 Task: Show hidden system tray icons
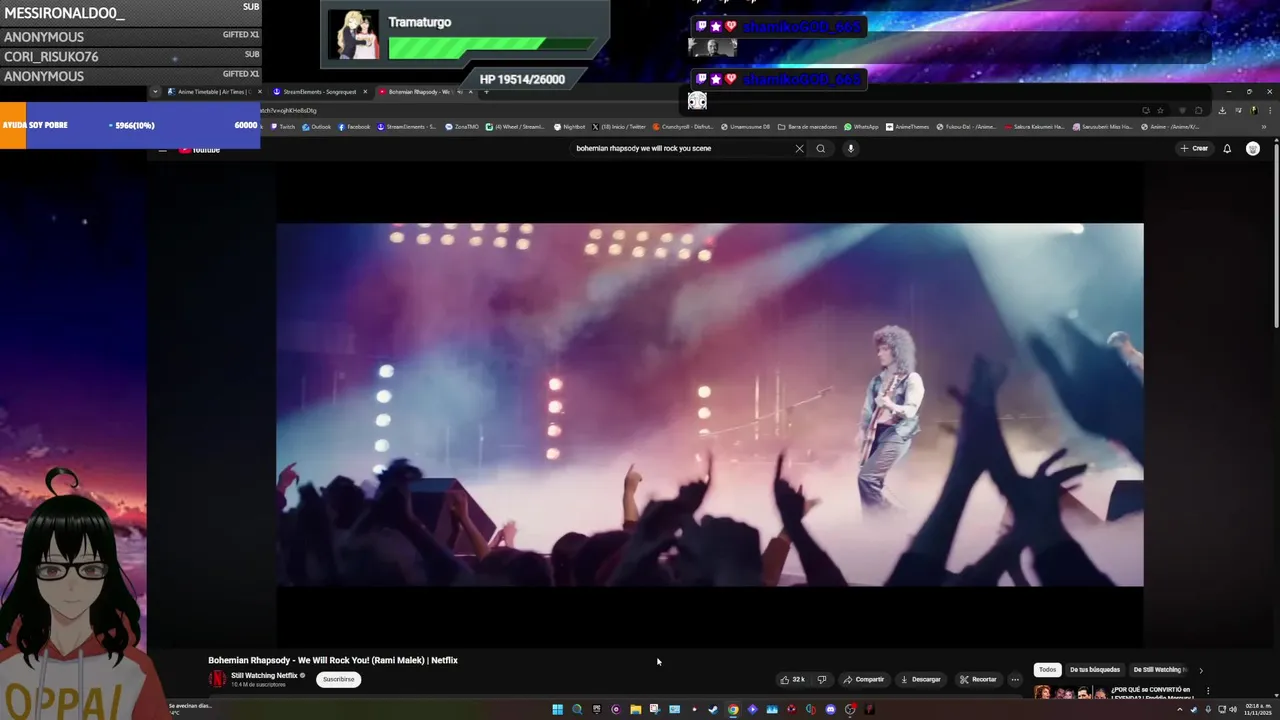(x=1180, y=710)
